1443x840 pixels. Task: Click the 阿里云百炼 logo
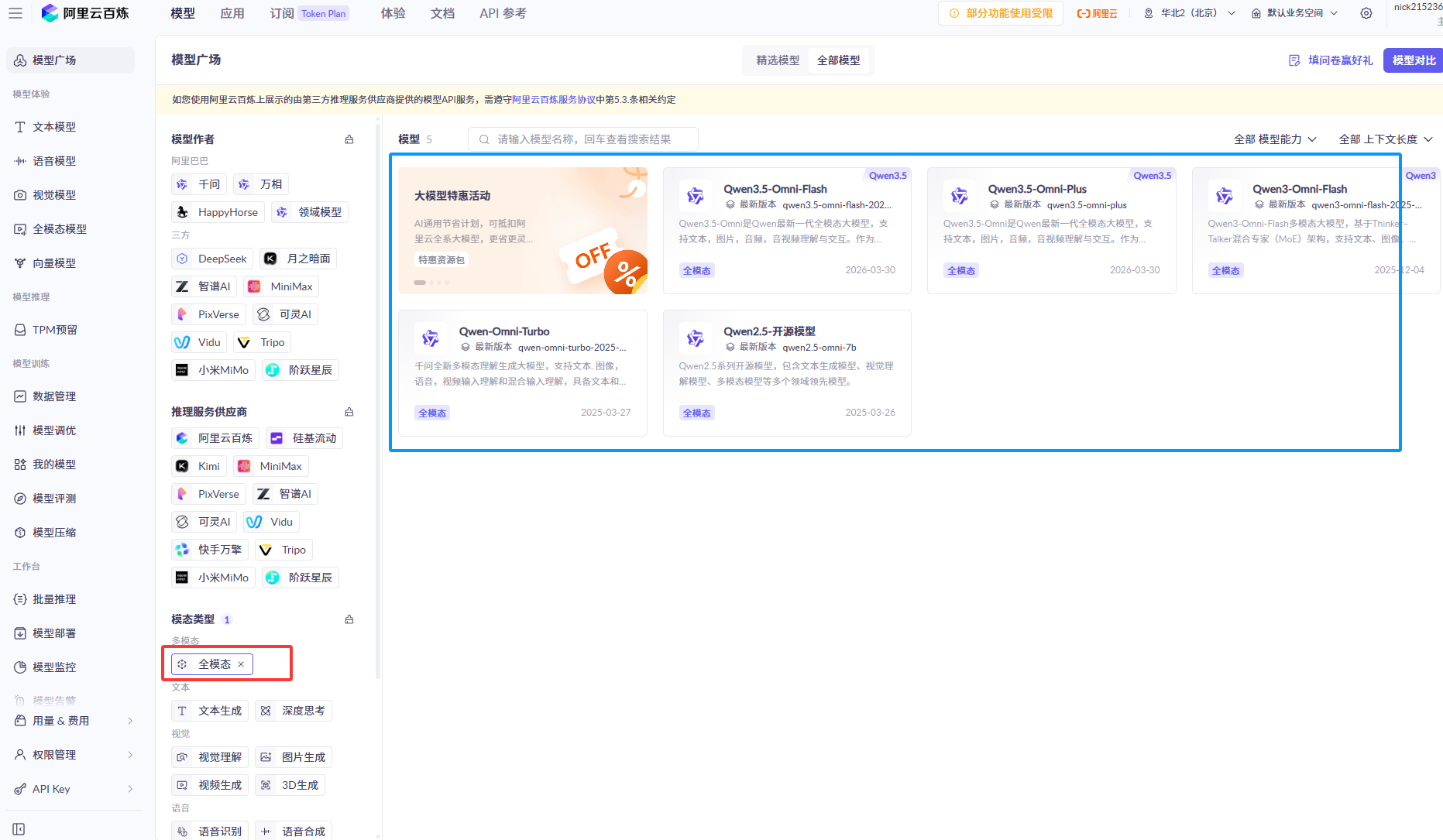tap(85, 13)
